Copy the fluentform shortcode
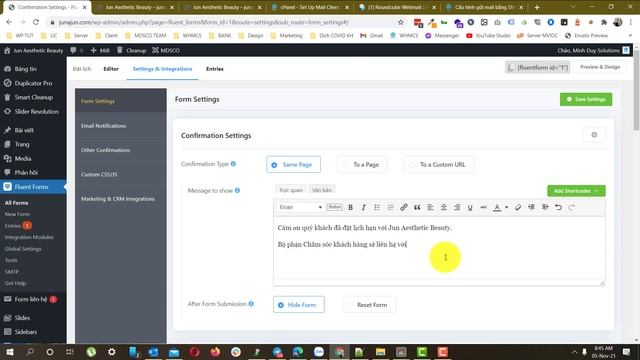Screen dimensions: 640x360 click(538, 67)
